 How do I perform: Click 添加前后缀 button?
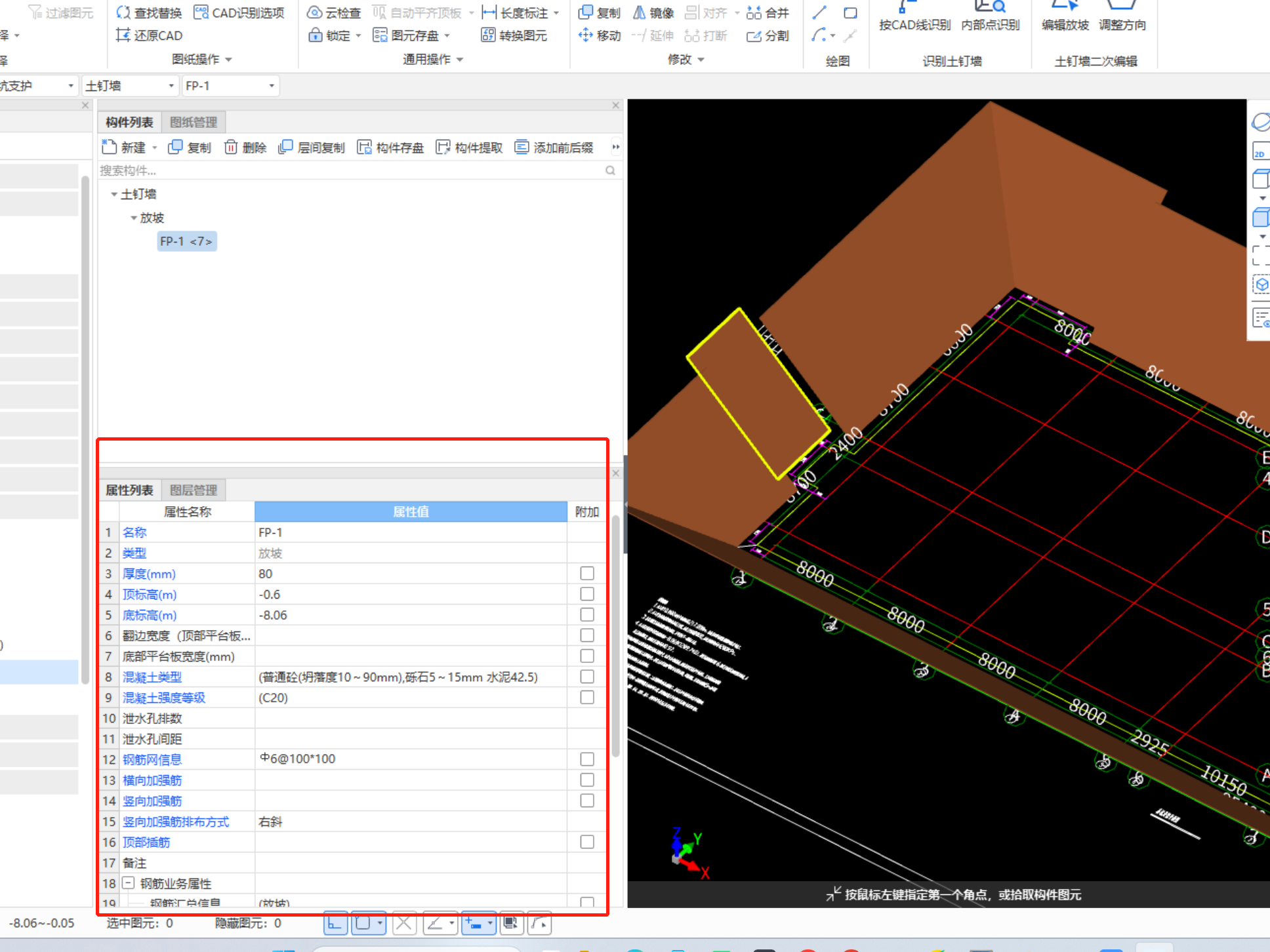point(554,148)
